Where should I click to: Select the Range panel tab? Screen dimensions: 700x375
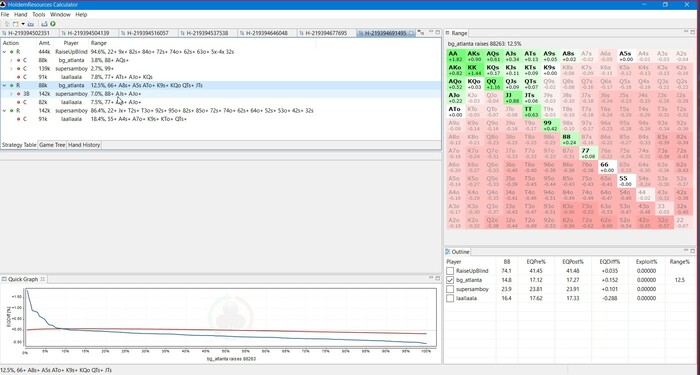(x=456, y=33)
